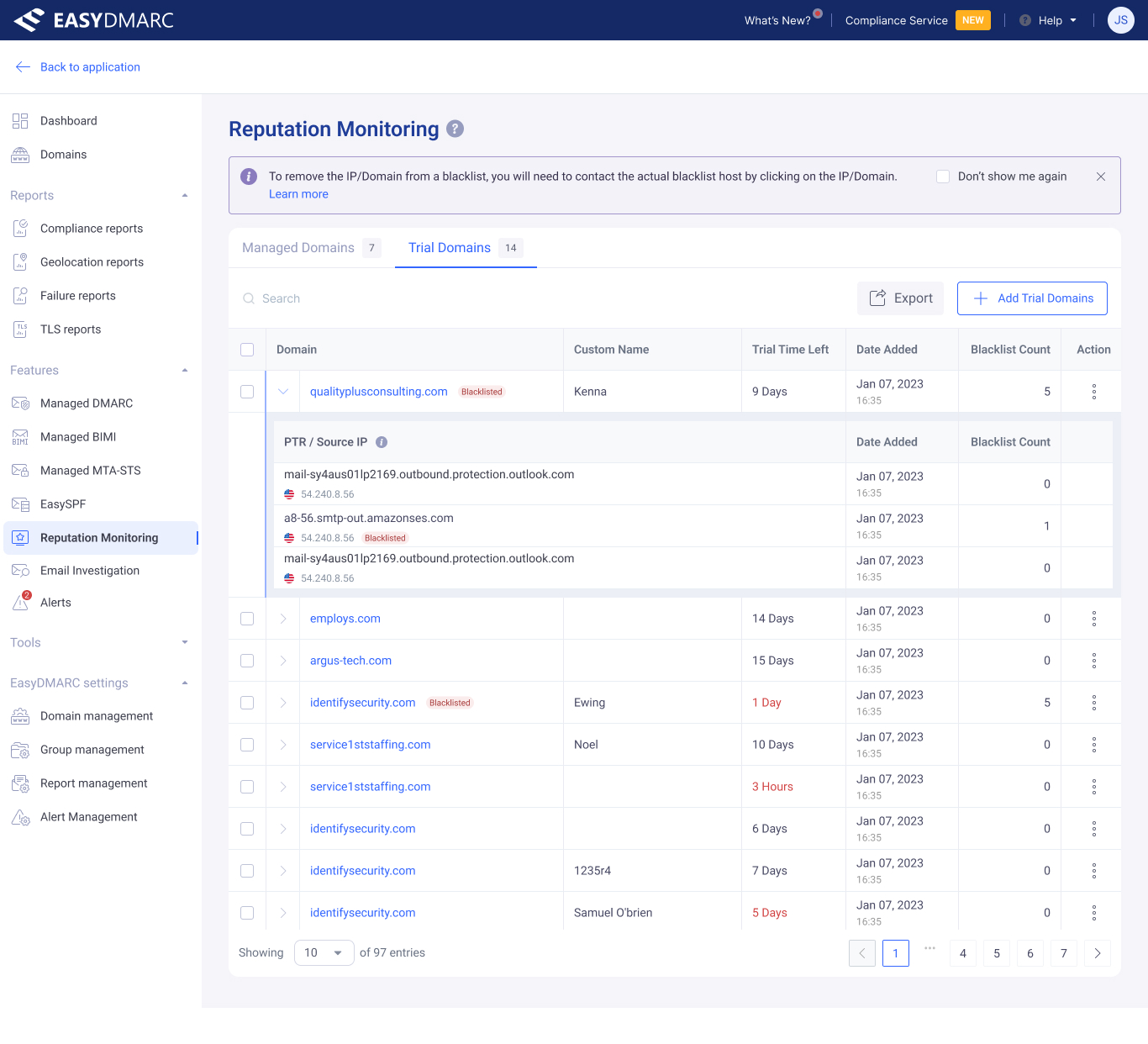This screenshot has width=1148, height=1044.
Task: Expand the argus-tech.com row
Action: pyautogui.click(x=283, y=661)
